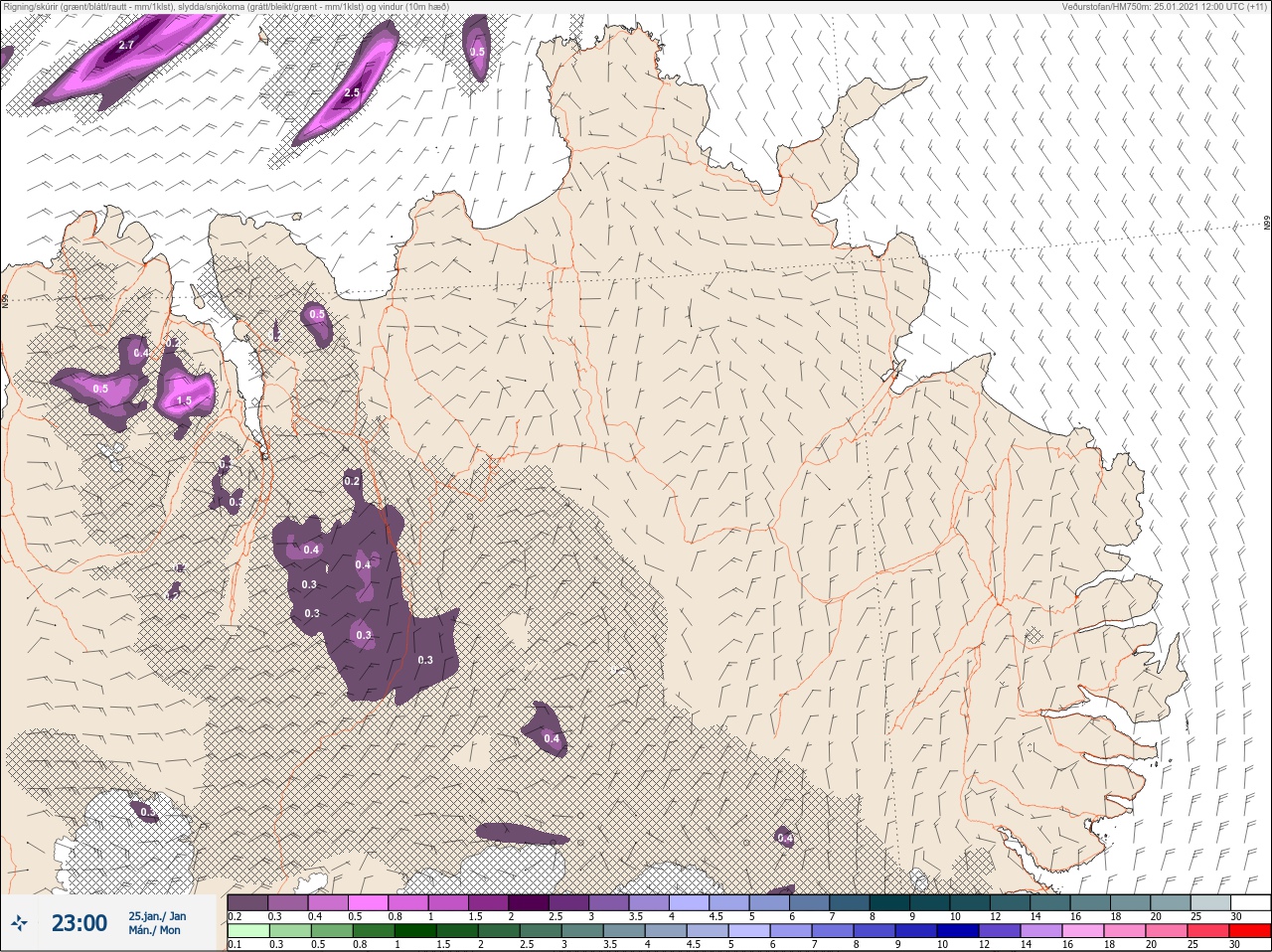Select the dark mauve 0.2–0.3 upper legend swatch
Viewport: 1272px width, 952px height.
(x=247, y=902)
